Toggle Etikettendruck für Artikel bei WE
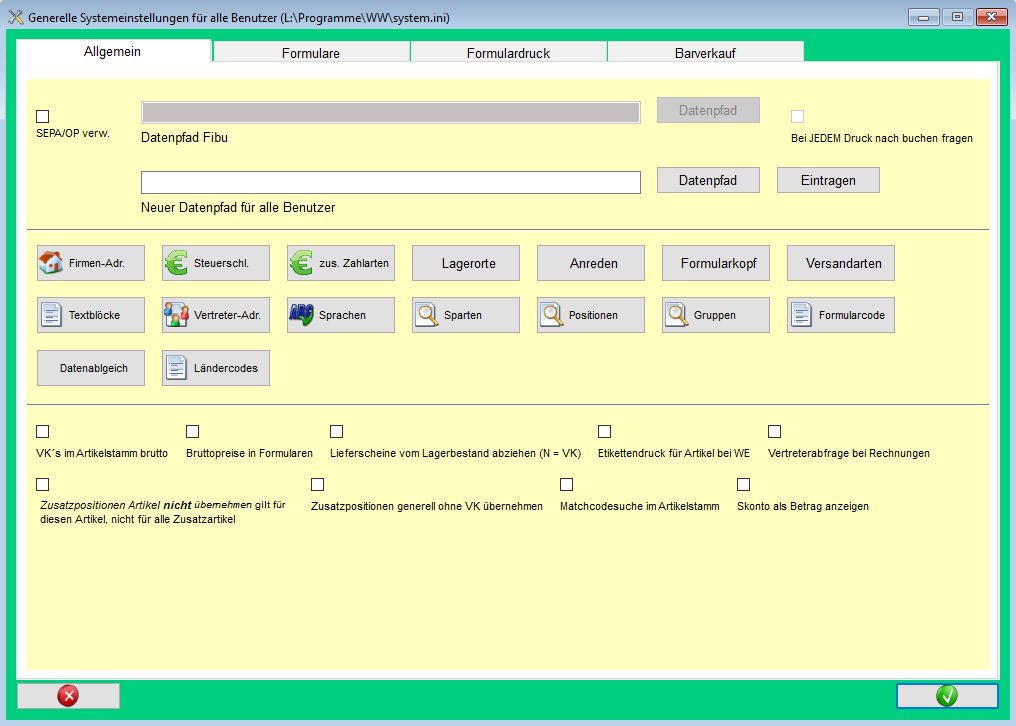1016x726 pixels. coord(605,432)
